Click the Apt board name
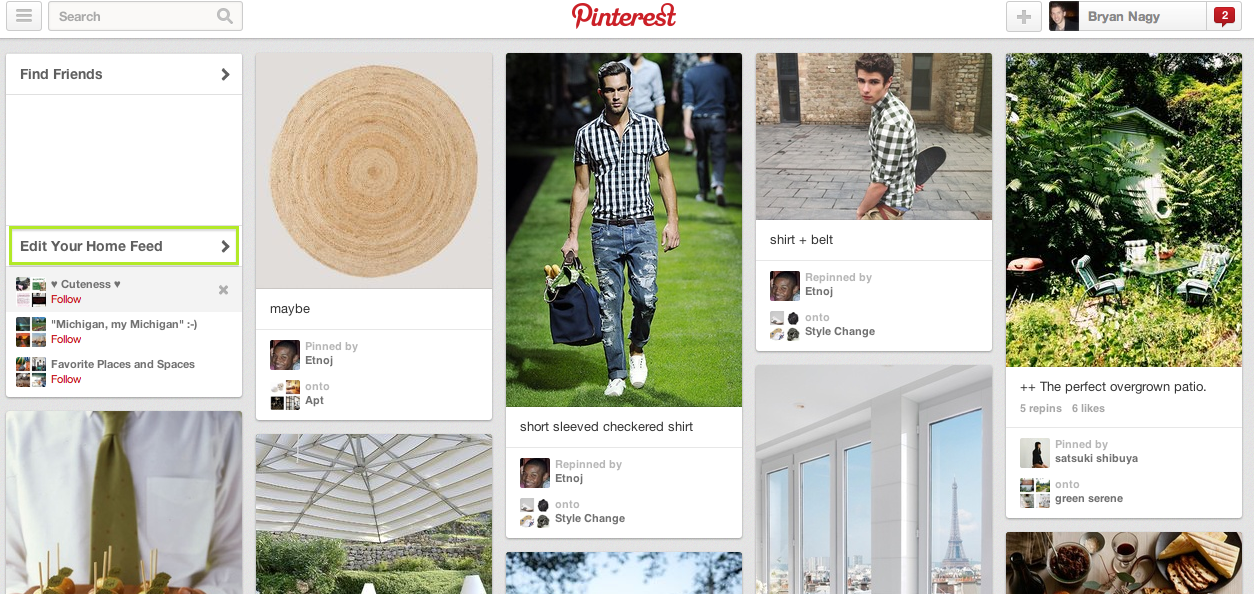1254x594 pixels. point(314,400)
